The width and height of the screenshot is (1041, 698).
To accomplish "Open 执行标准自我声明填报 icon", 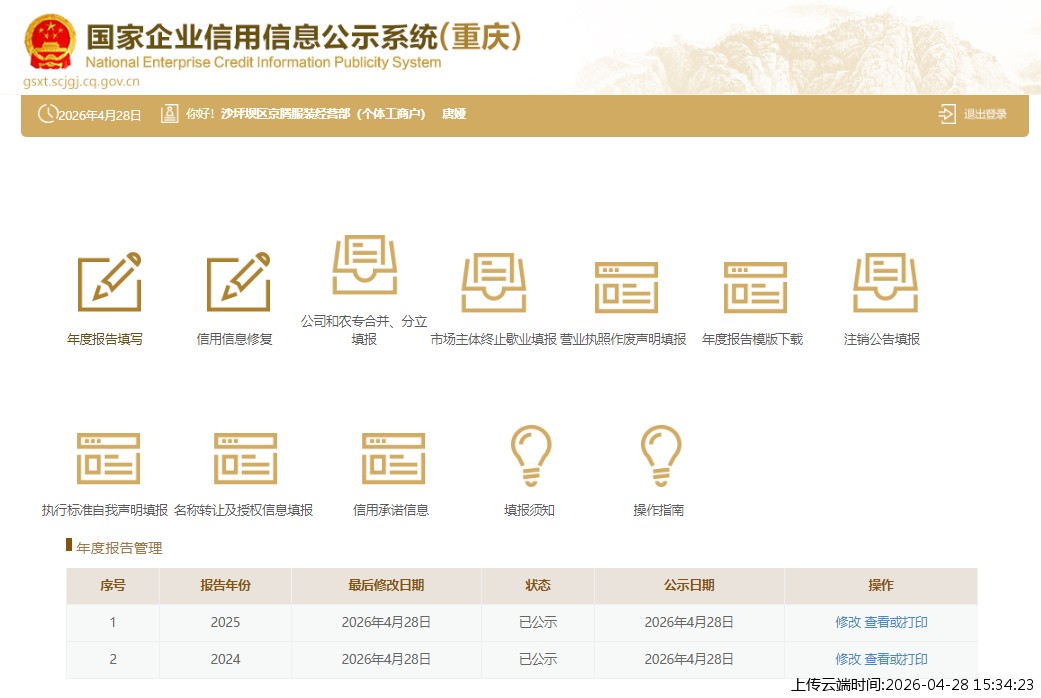I will coord(108,458).
